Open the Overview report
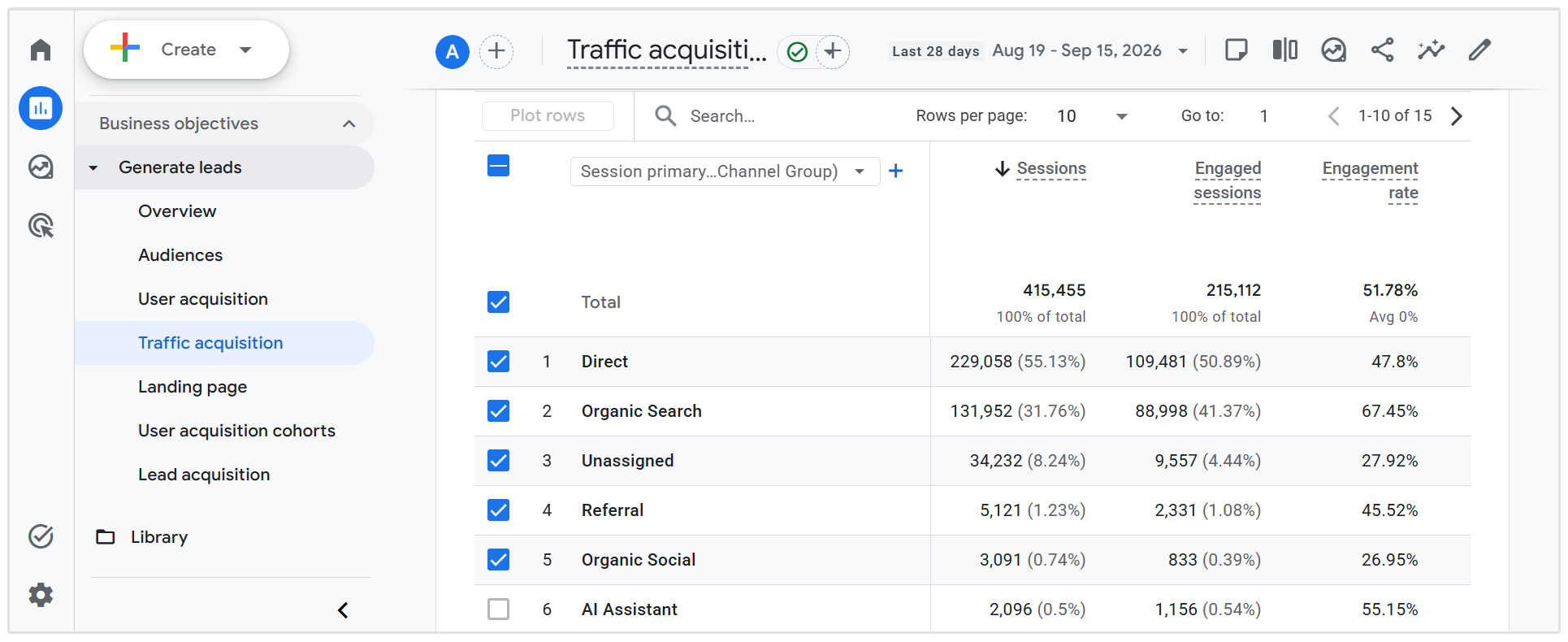This screenshot has height=642, width=1568. click(177, 211)
